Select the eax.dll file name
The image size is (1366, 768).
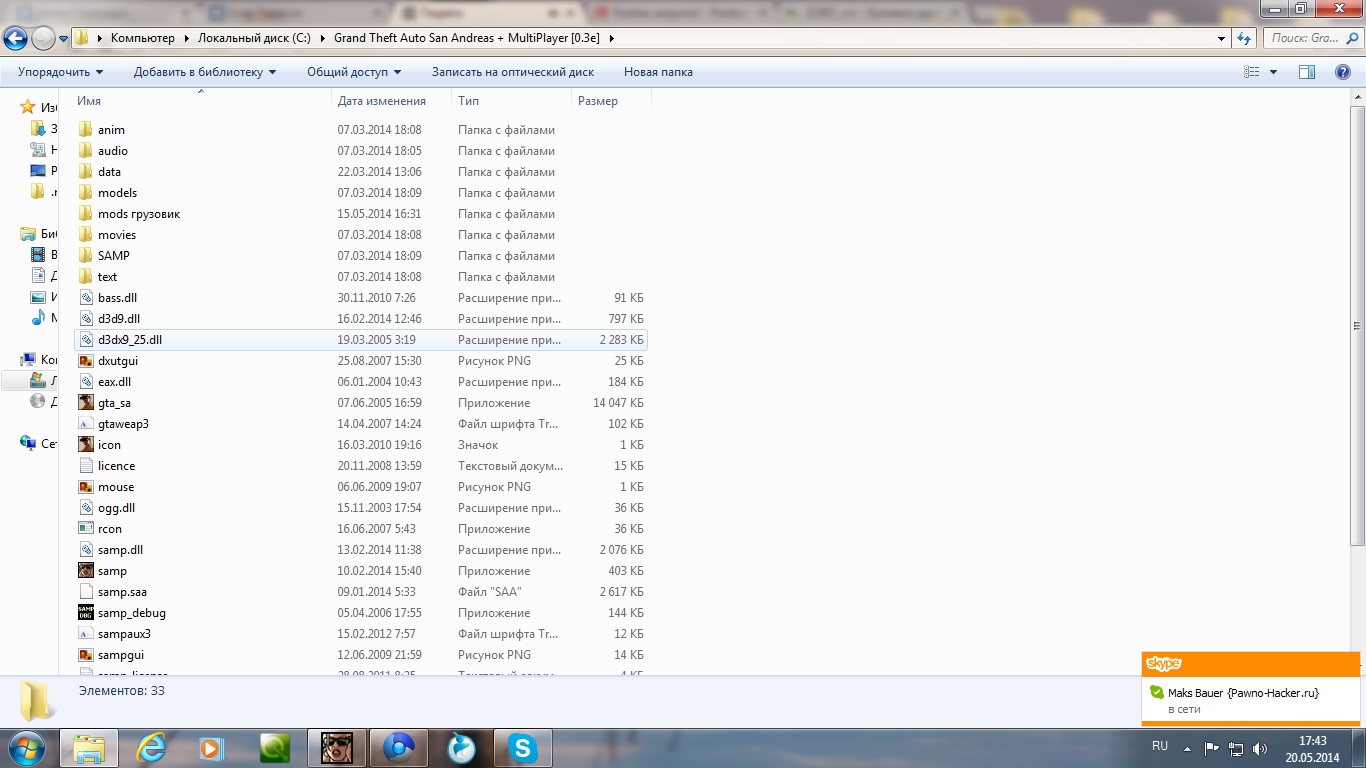[x=114, y=382]
